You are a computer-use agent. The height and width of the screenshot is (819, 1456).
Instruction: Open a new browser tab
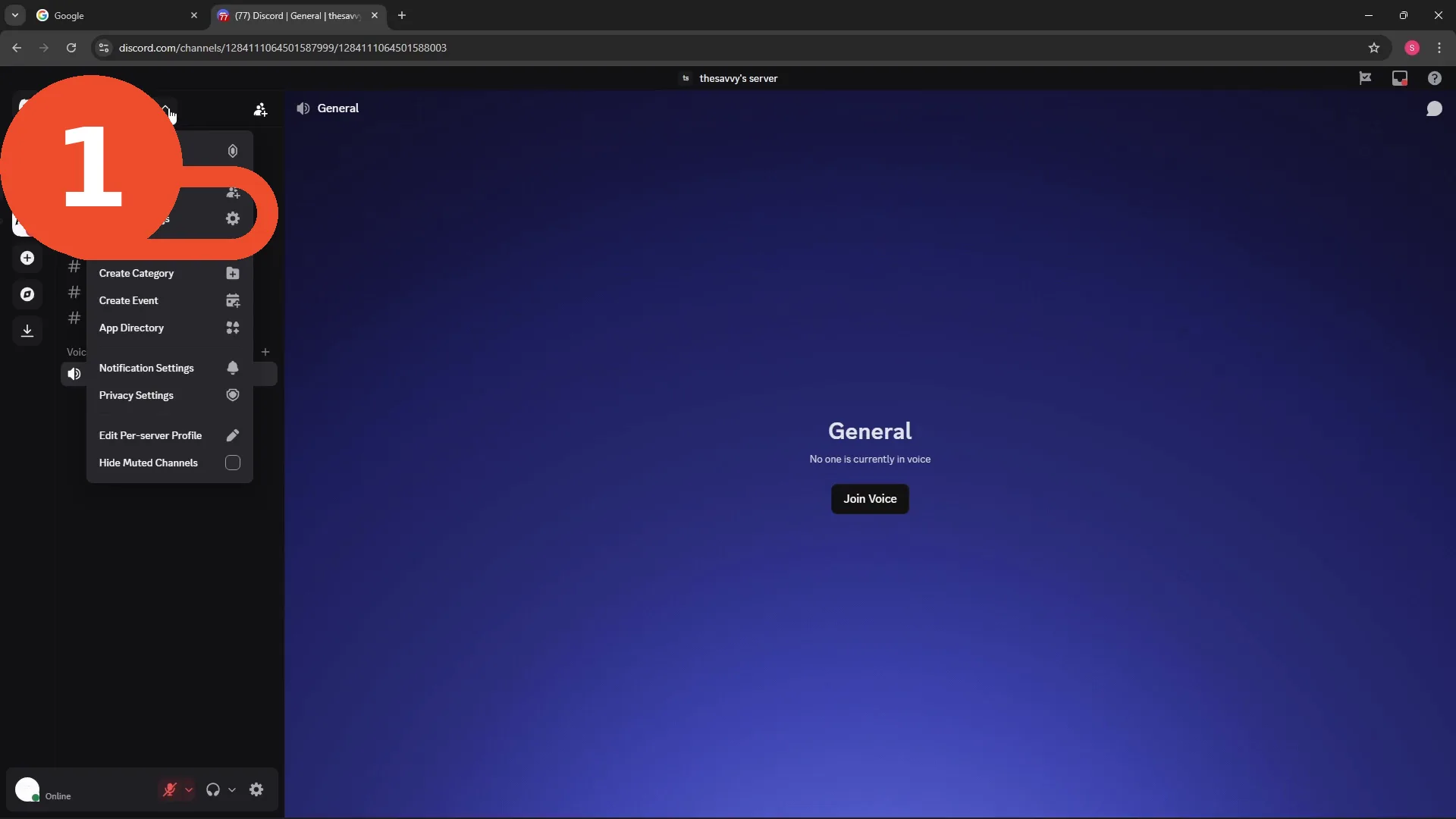(402, 15)
